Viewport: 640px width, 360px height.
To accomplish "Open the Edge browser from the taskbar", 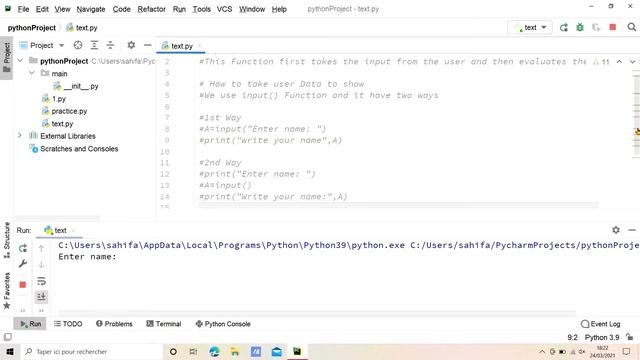I will click(x=214, y=351).
